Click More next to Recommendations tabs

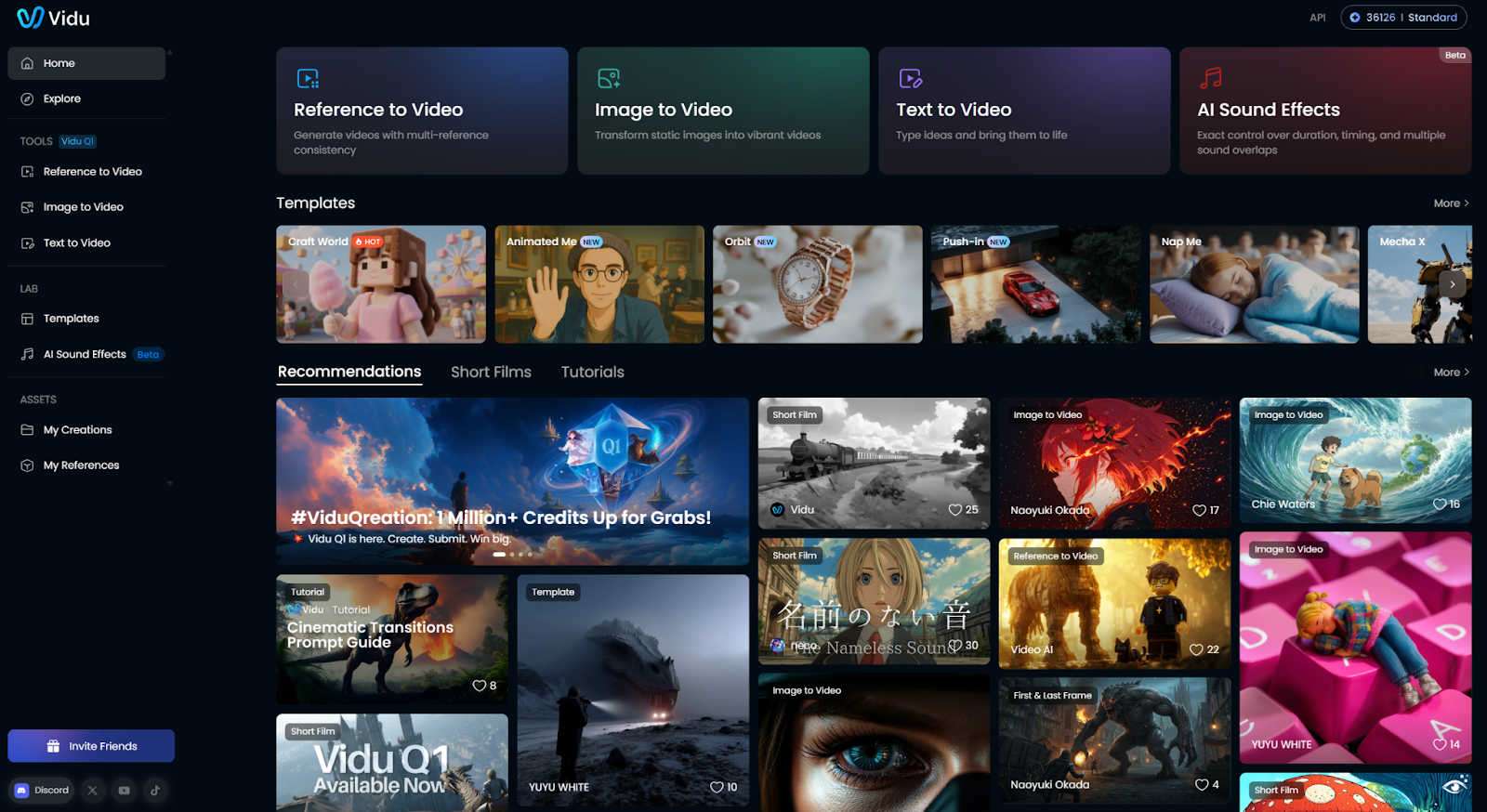pos(1451,373)
